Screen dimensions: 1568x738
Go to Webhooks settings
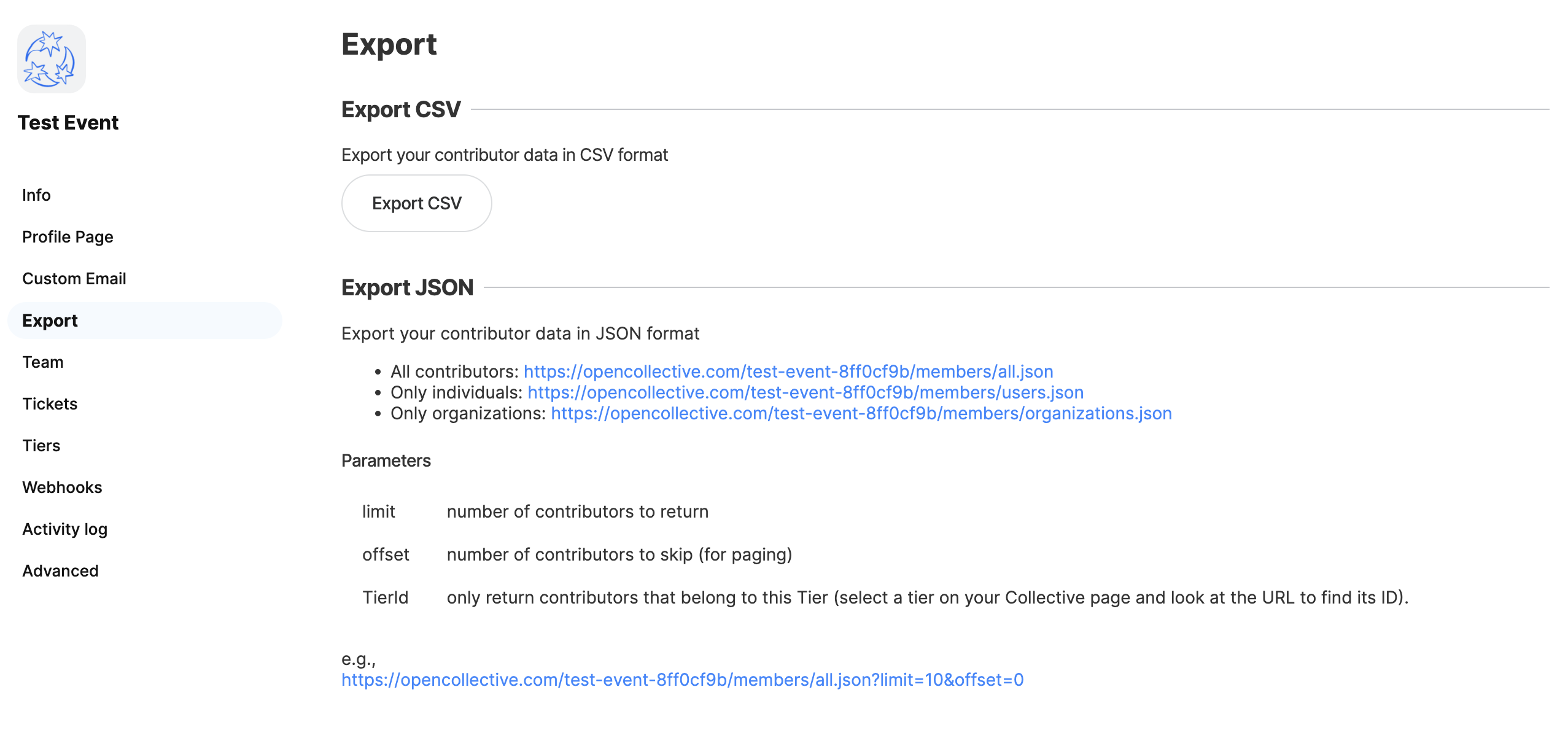(62, 487)
